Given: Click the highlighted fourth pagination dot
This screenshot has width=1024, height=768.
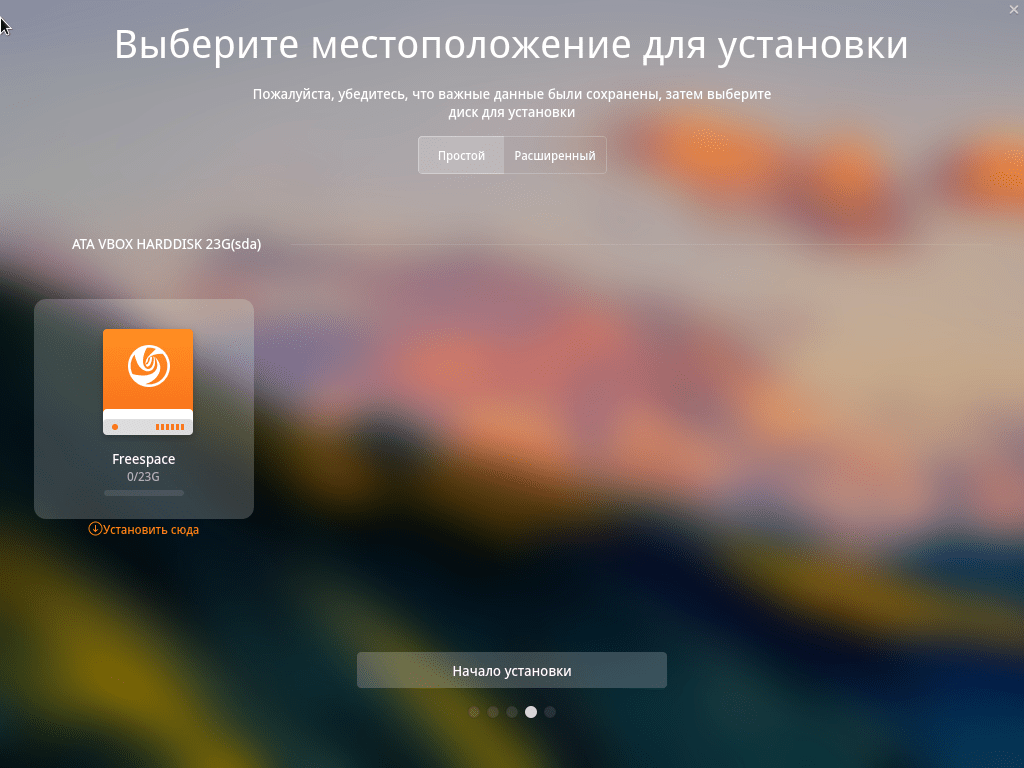Looking at the screenshot, I should 531,712.
